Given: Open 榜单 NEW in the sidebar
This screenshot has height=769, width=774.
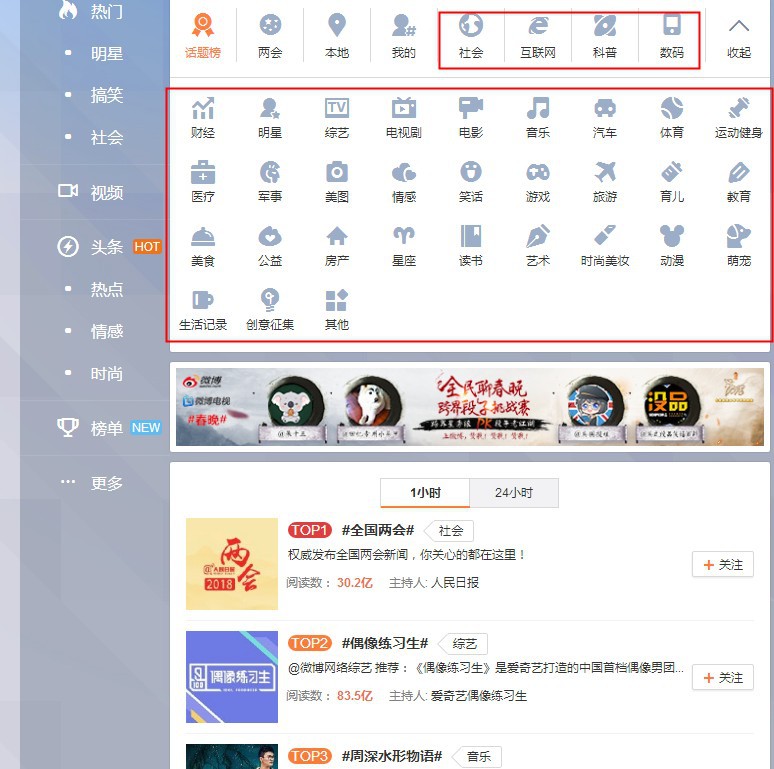Looking at the screenshot, I should 109,427.
